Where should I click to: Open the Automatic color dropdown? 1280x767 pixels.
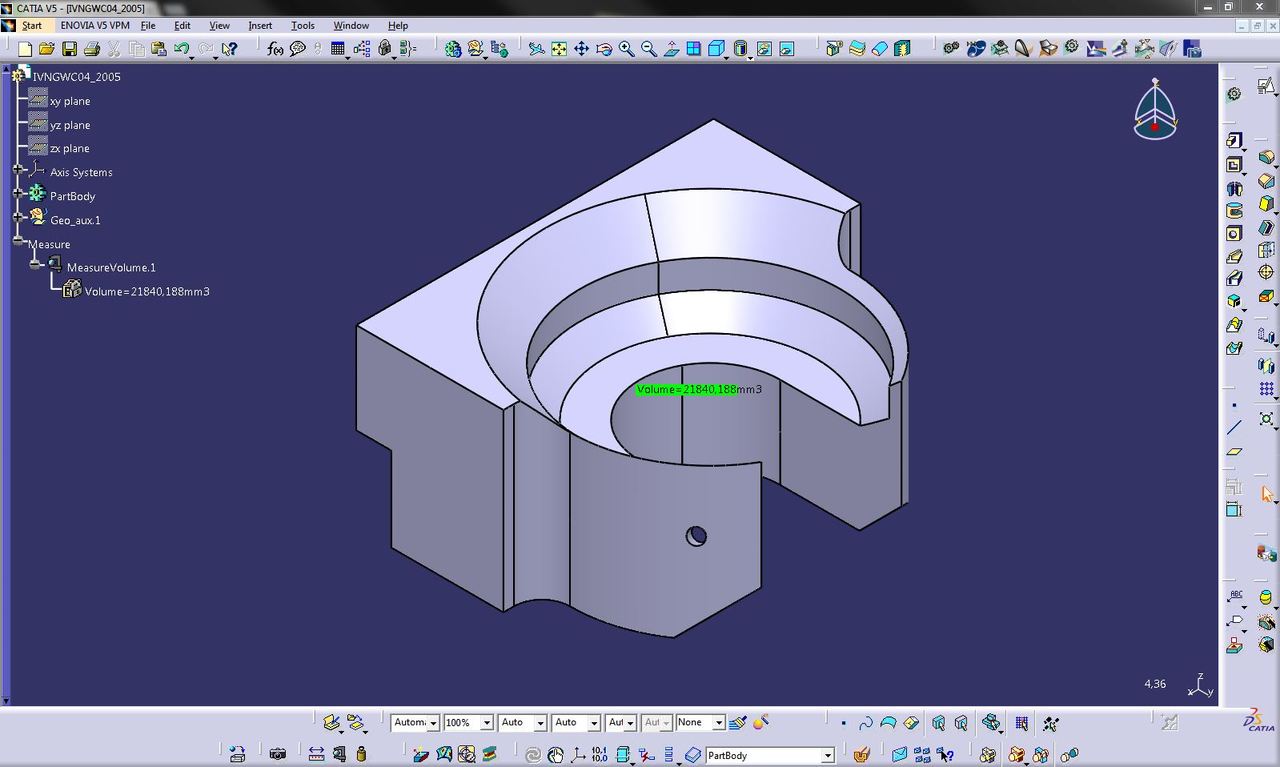click(x=433, y=723)
